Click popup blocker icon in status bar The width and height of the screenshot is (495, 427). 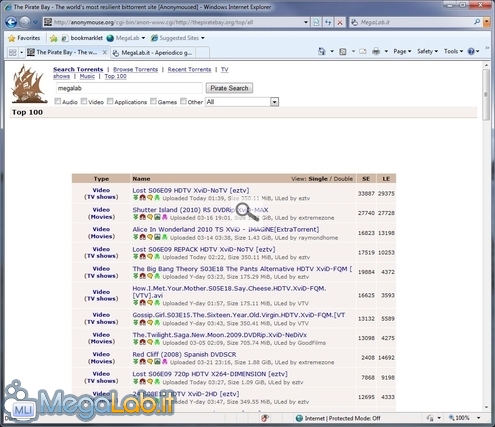click(x=265, y=418)
